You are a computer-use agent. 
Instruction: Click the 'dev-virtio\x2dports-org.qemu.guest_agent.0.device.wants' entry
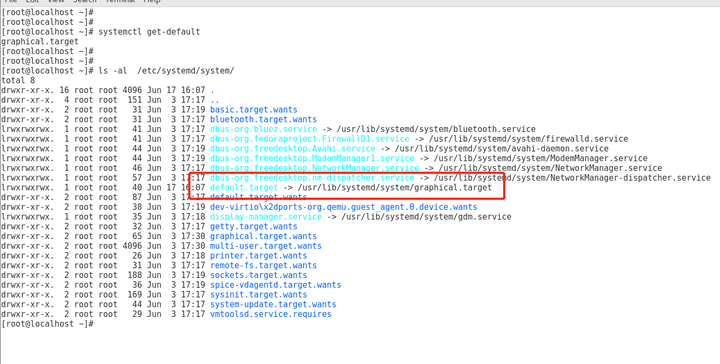point(343,207)
